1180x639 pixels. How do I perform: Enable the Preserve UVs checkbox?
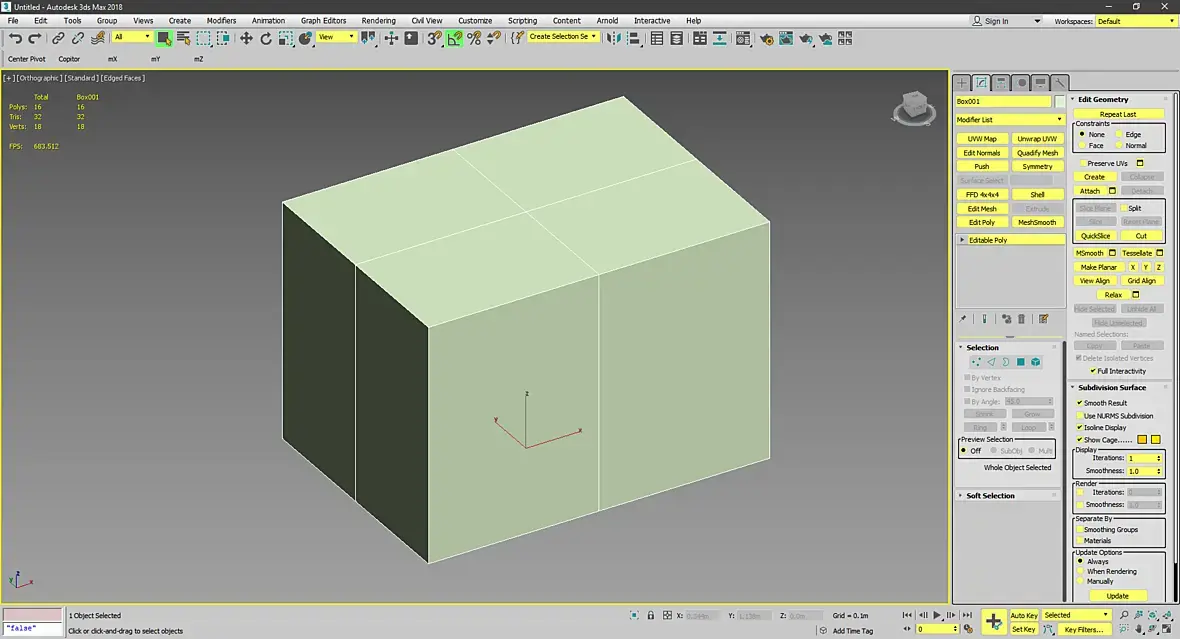(1081, 163)
